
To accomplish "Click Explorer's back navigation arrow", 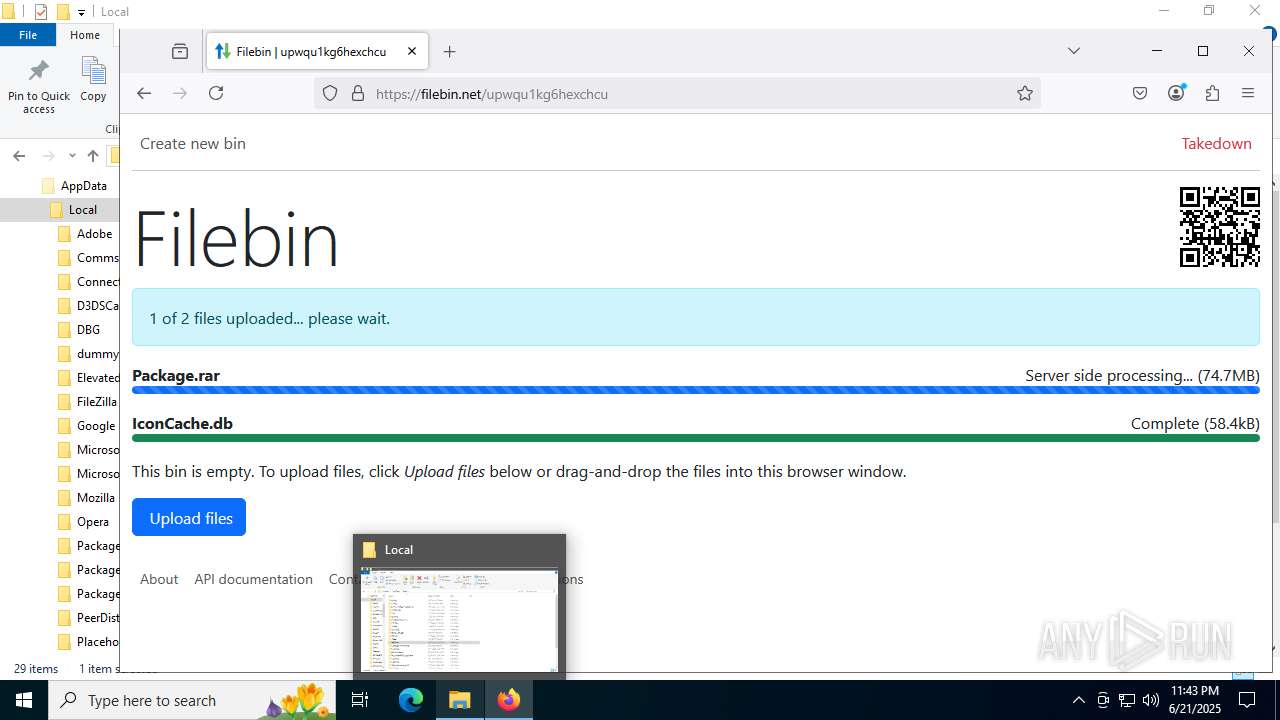I will click(x=19, y=155).
